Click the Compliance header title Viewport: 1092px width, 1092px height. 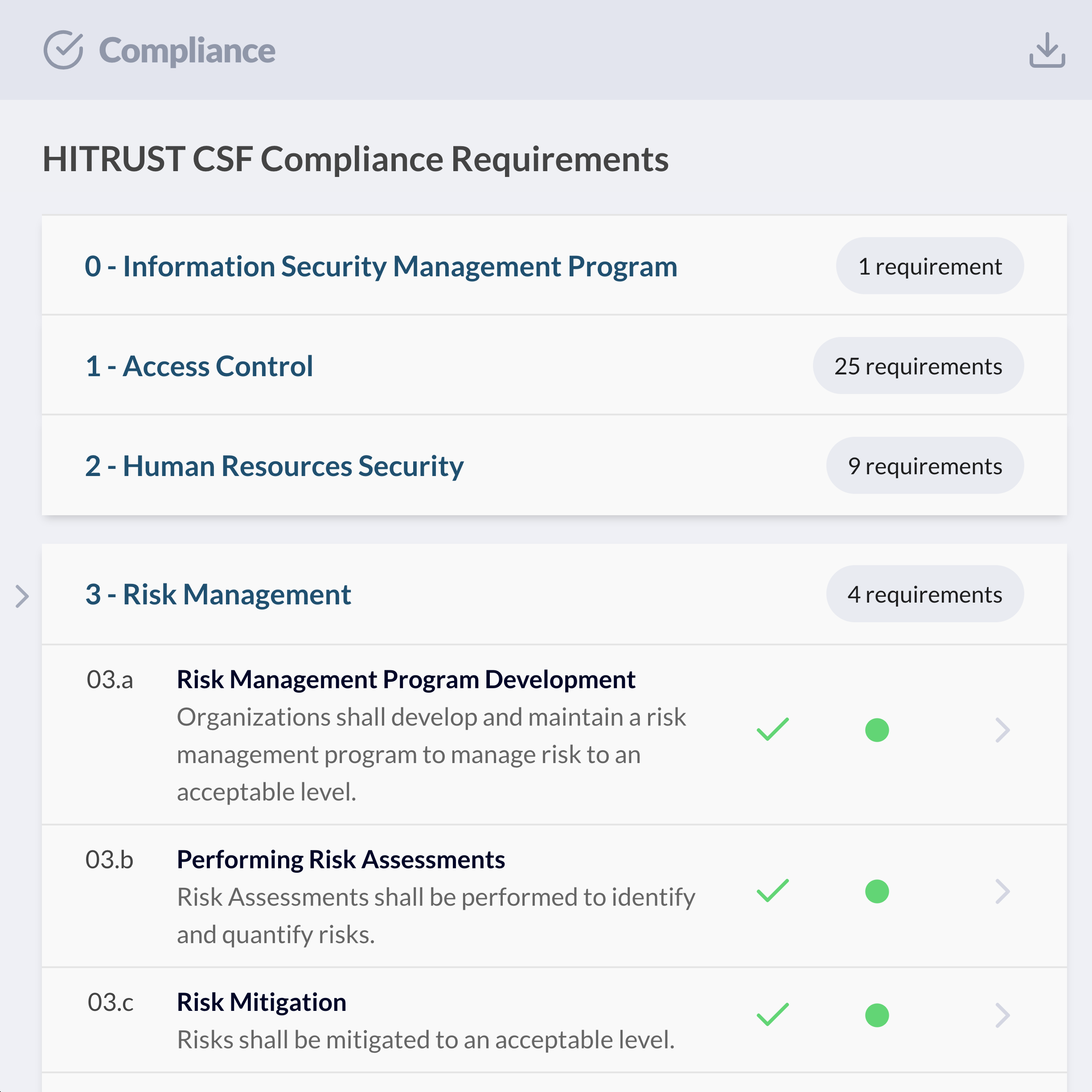tap(186, 51)
